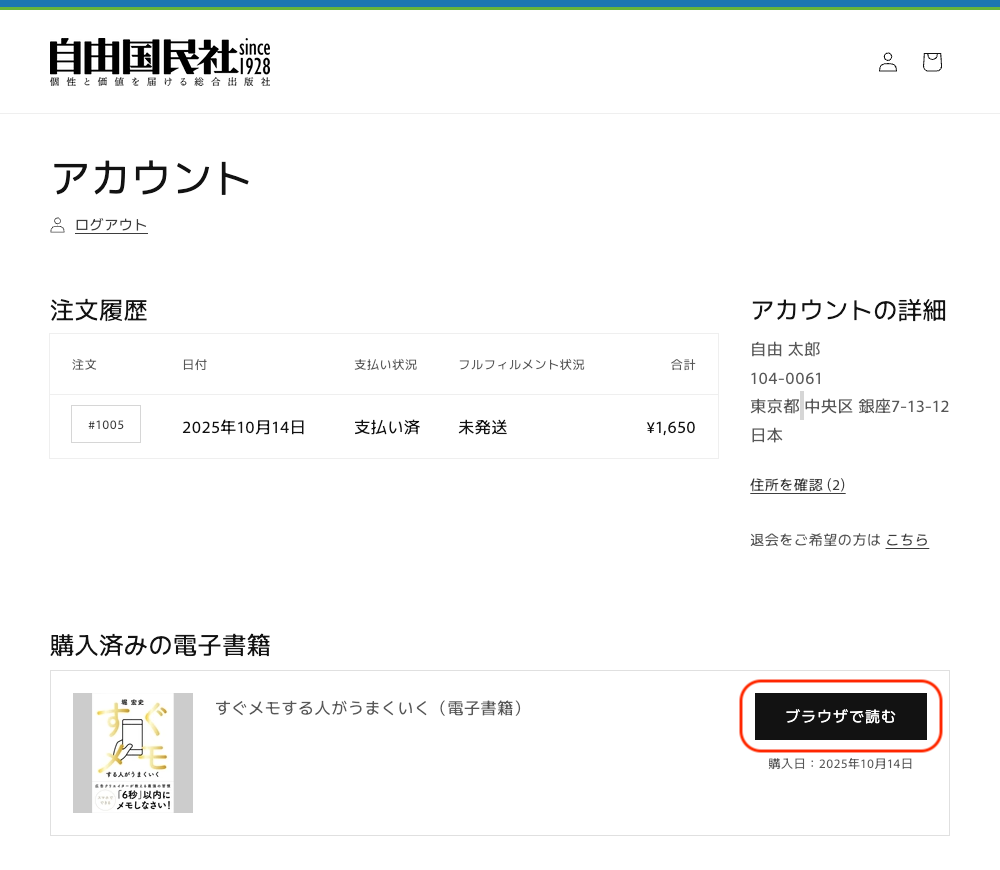Click the すぐメモ ebook cover thumbnail
This screenshot has height=870, width=1000.
tap(133, 753)
